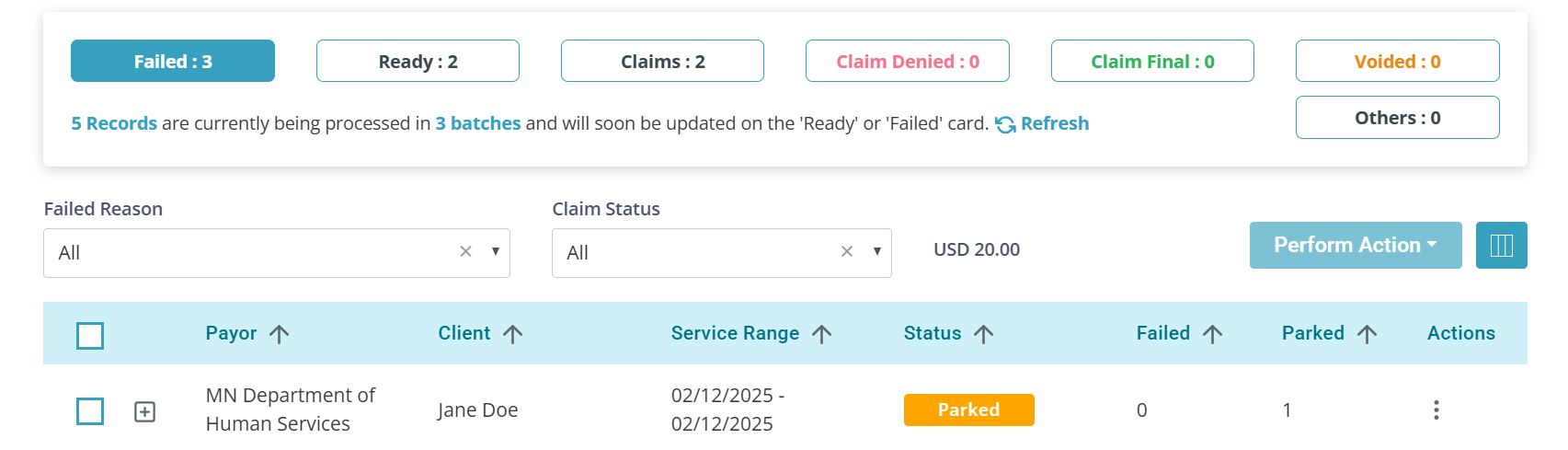
Task: Check the box for MN Department row
Action: (x=90, y=411)
